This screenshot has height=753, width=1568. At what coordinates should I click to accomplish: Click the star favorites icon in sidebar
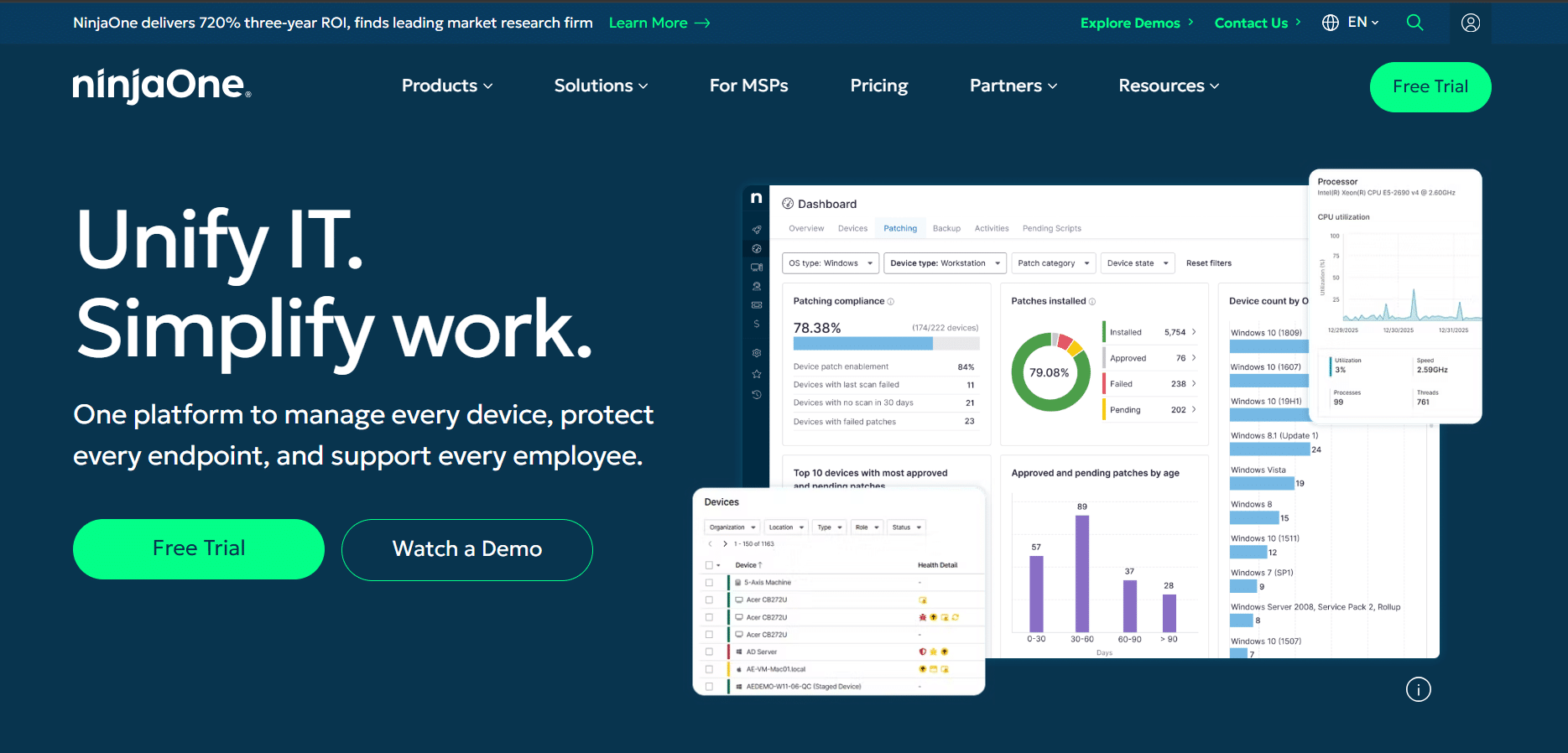757,374
